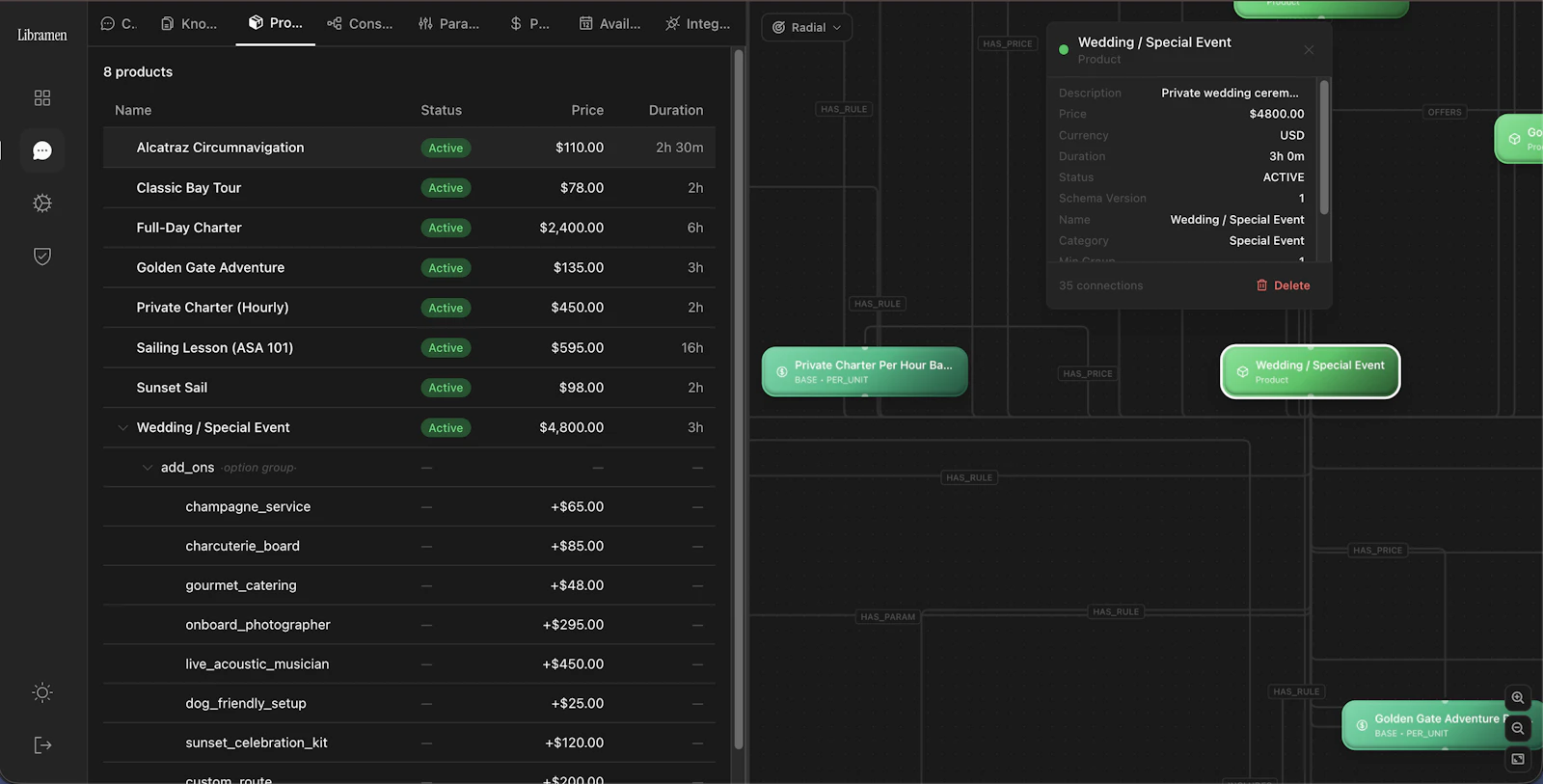Delete the Wedding / Special Event node

click(x=1283, y=285)
